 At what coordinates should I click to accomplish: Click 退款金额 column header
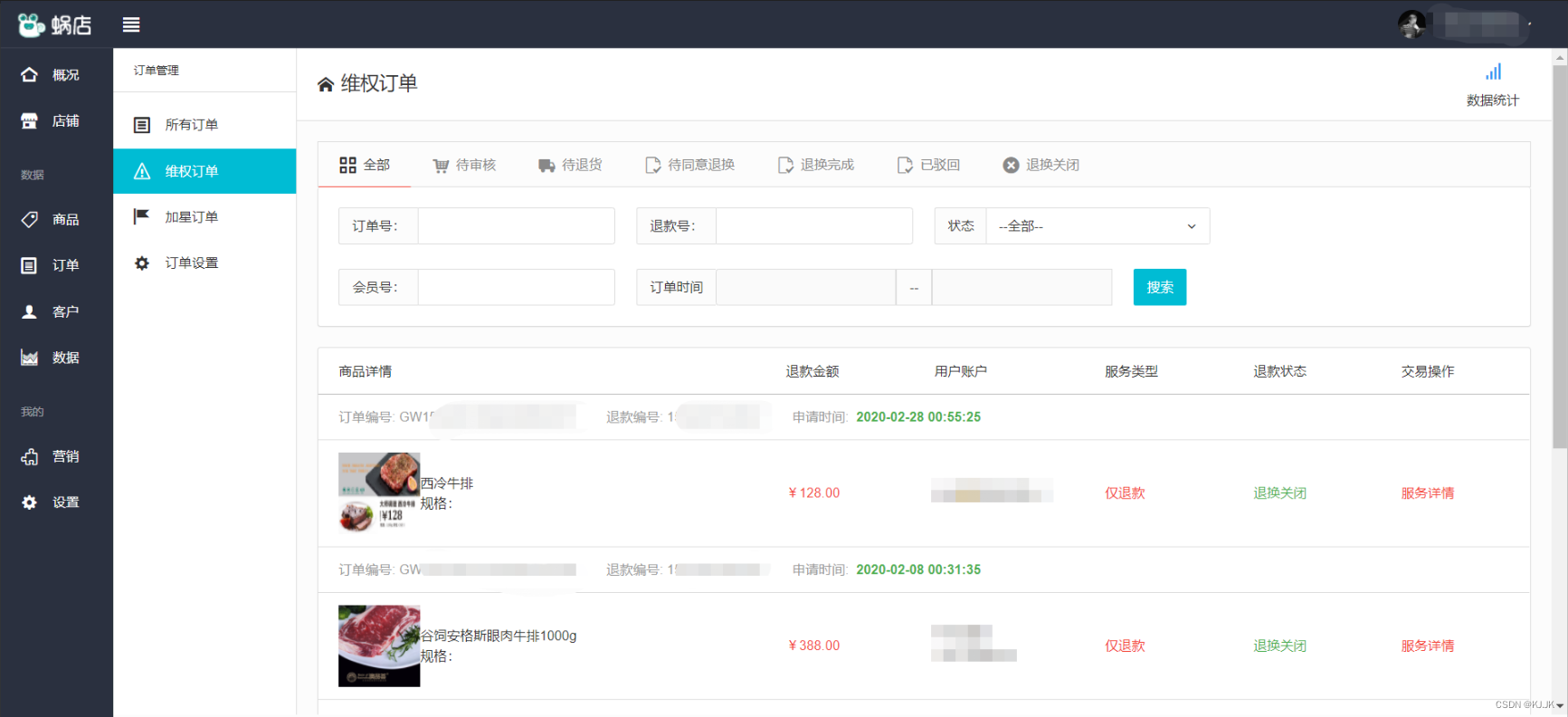813,371
